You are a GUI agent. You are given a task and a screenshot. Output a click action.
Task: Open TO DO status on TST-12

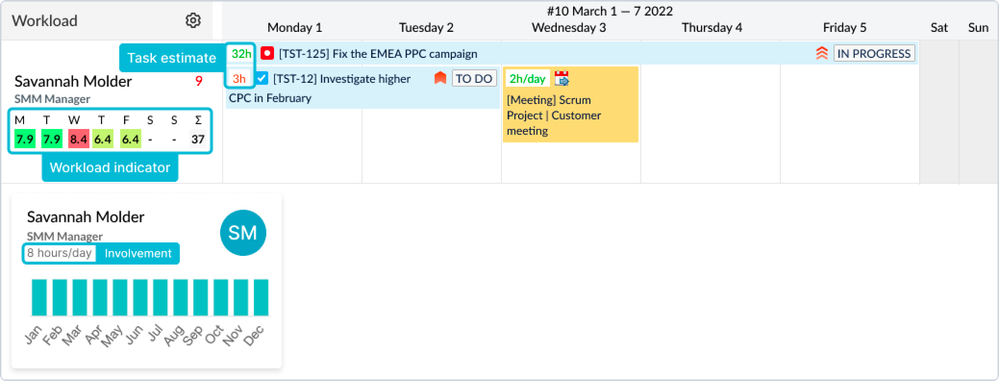475,78
